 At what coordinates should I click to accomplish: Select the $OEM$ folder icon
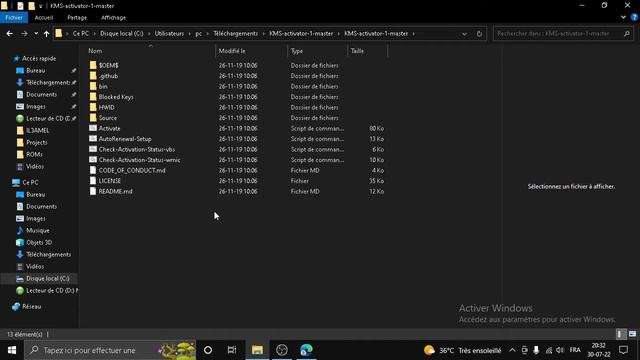[93, 65]
